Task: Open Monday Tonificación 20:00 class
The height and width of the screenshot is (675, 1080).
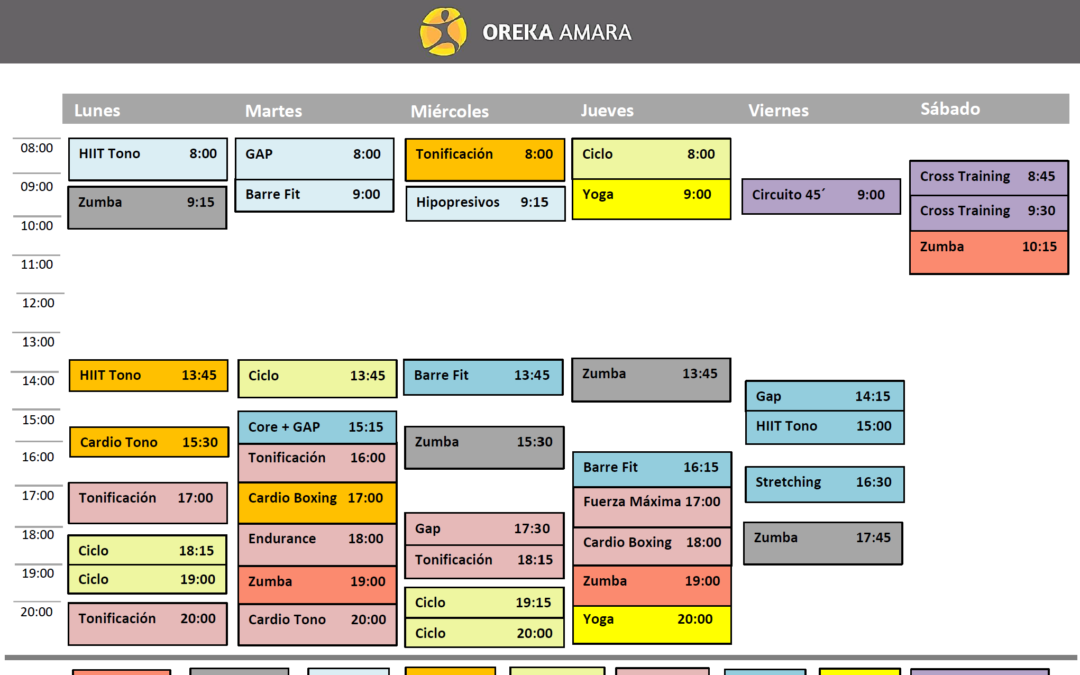Action: (148, 624)
